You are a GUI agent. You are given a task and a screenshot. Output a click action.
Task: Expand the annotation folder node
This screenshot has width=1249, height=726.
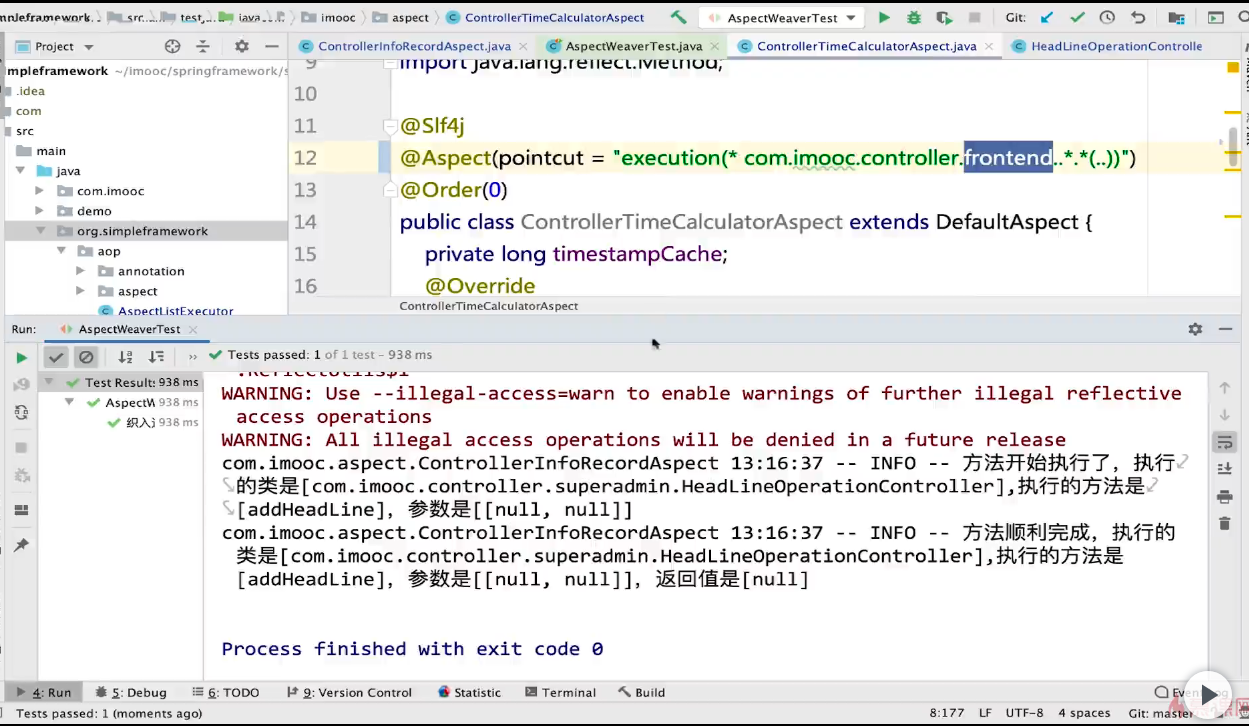[80, 271]
